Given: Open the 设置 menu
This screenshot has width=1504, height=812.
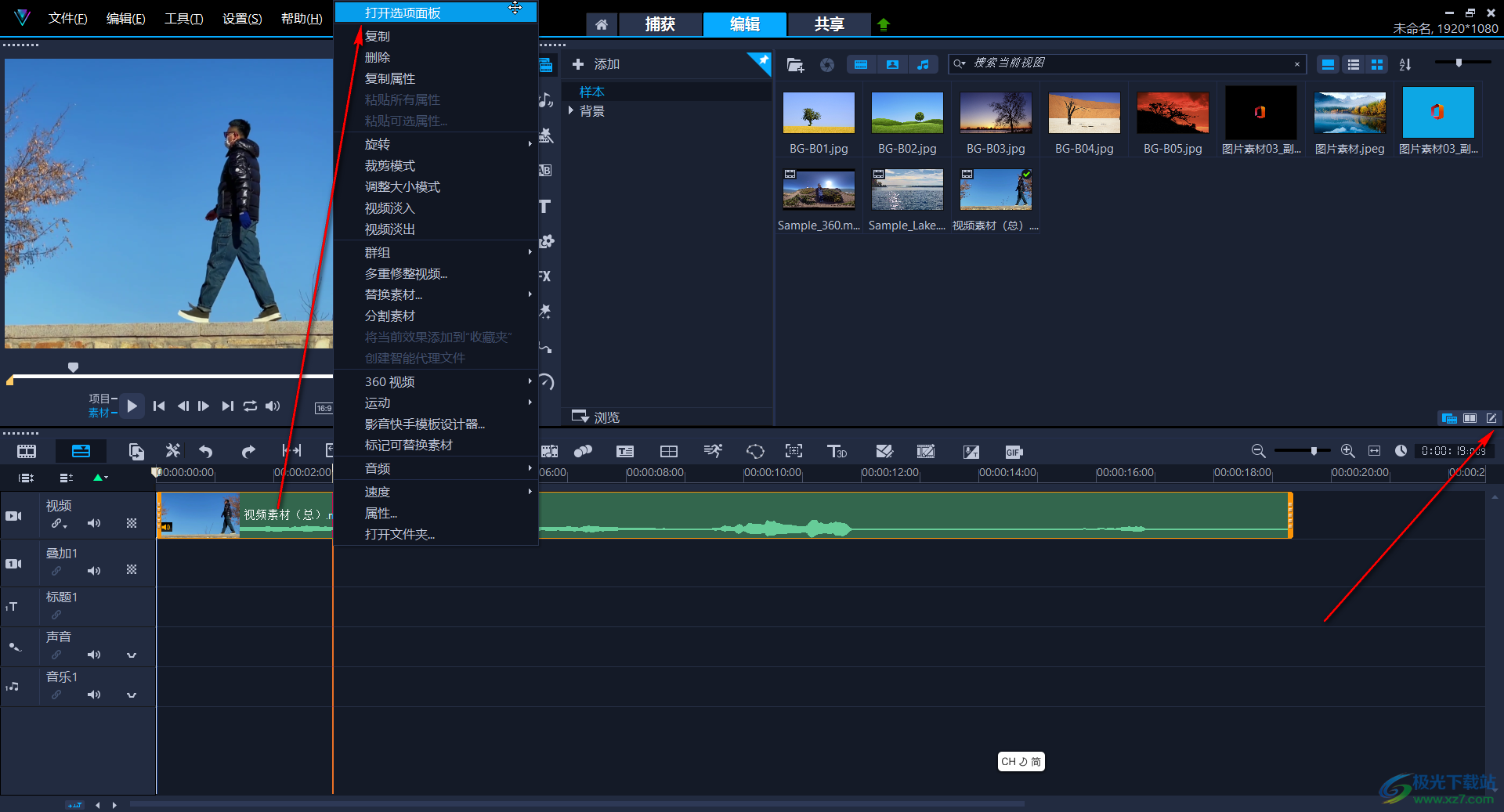Looking at the screenshot, I should 242,18.
